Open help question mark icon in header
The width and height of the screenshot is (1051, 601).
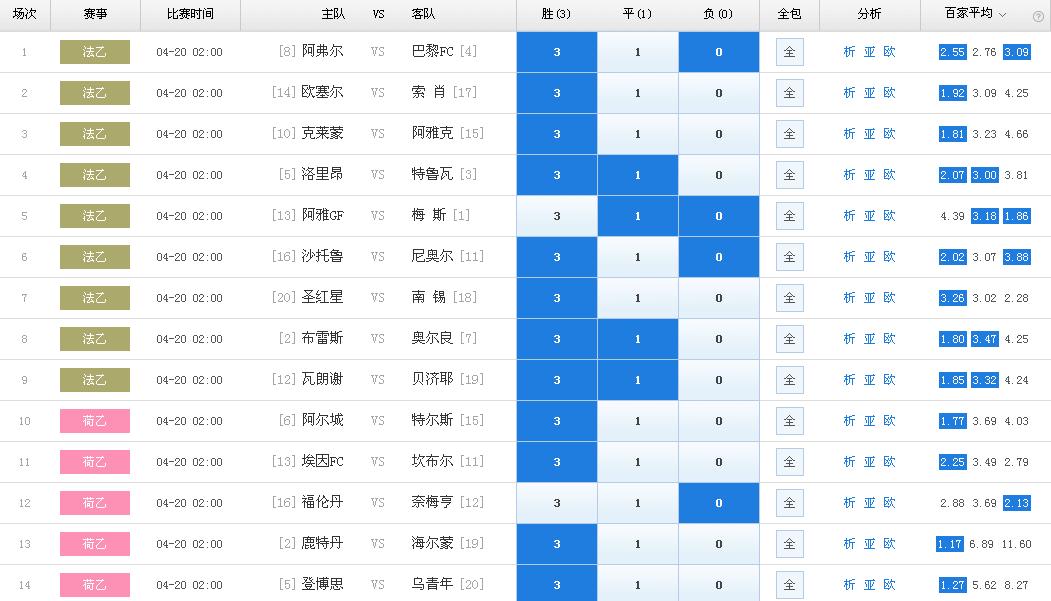(x=1038, y=17)
